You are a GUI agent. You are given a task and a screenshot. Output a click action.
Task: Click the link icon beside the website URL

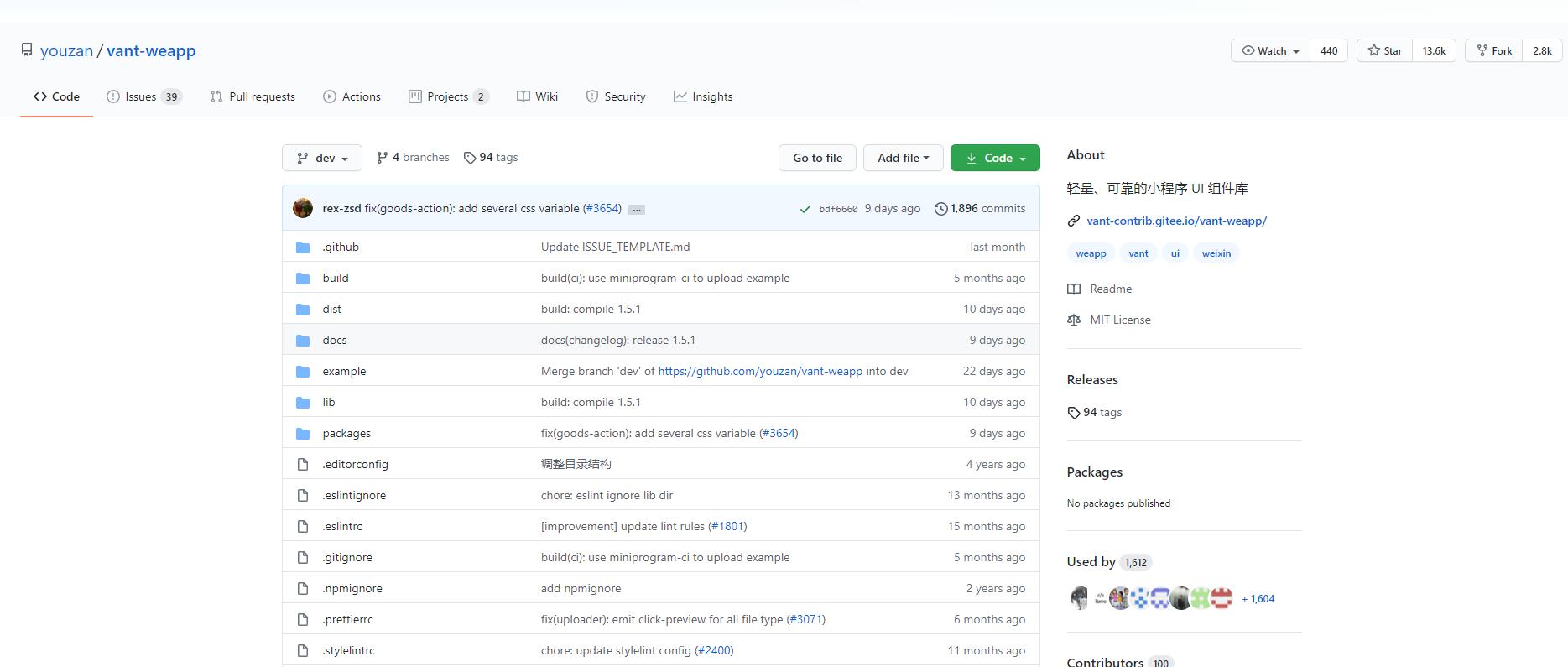click(1073, 221)
